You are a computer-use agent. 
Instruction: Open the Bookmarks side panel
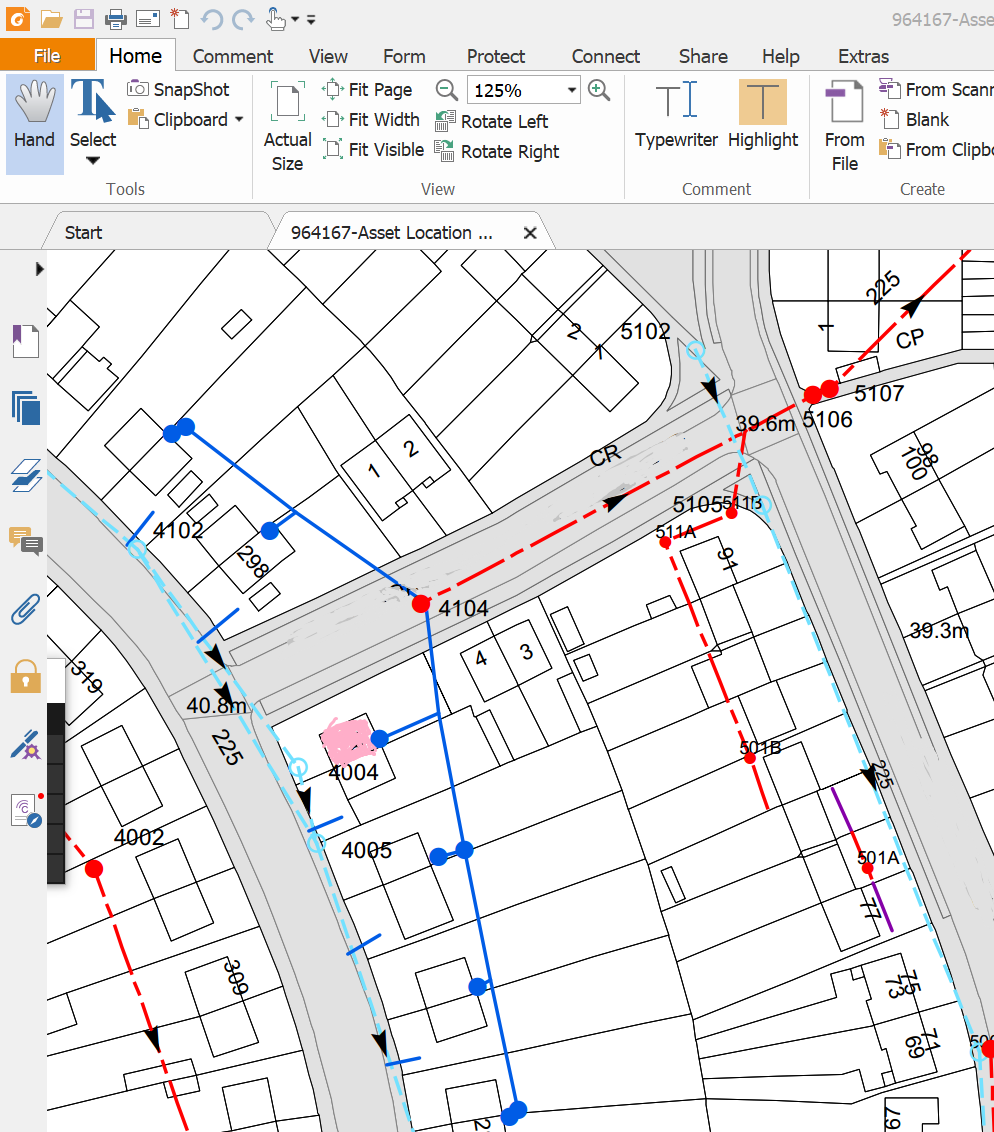pyautogui.click(x=25, y=342)
